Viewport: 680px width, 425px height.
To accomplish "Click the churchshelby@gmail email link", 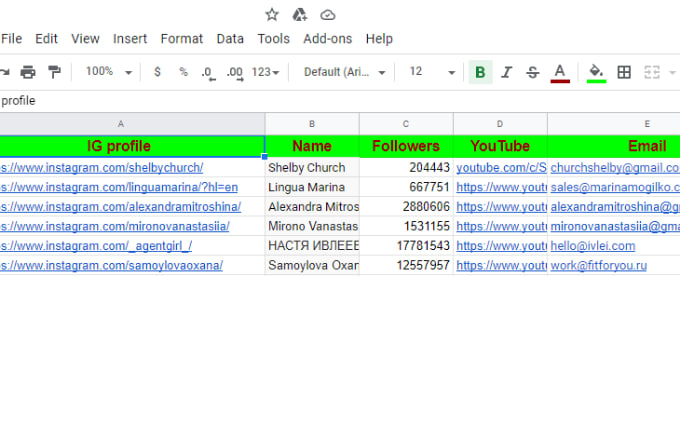I will point(615,168).
